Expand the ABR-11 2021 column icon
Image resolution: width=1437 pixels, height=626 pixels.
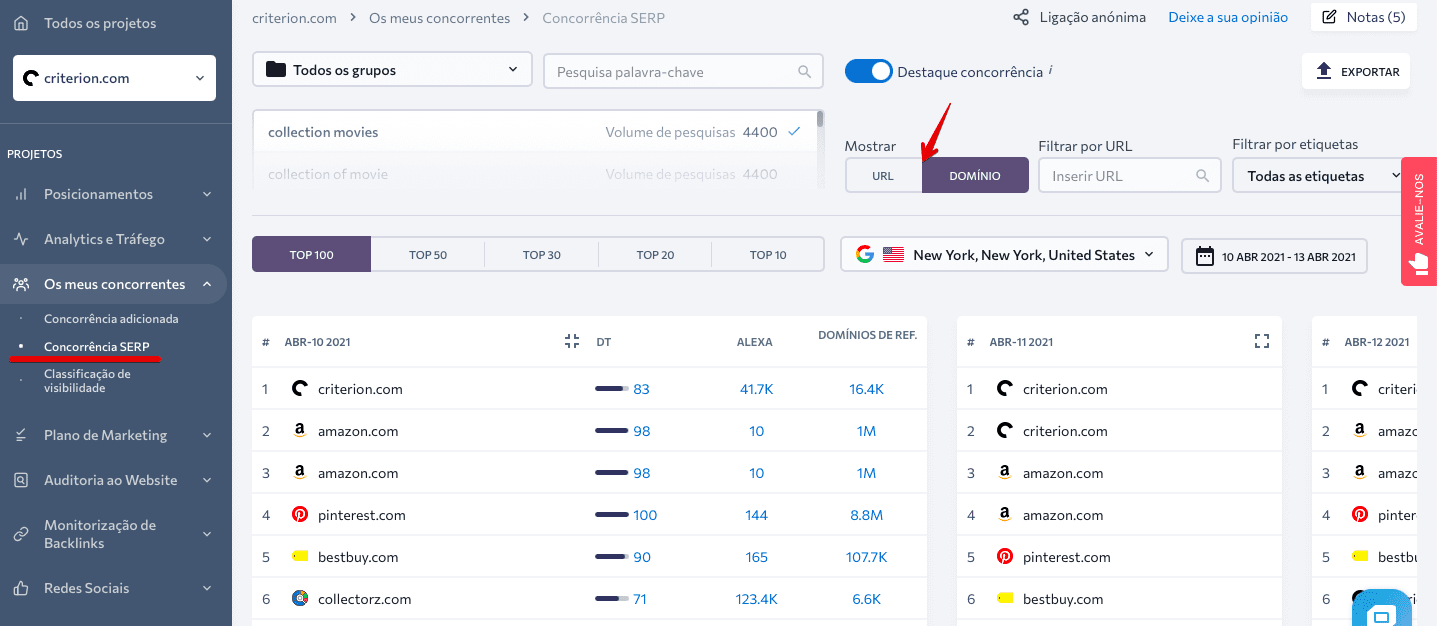(1261, 341)
